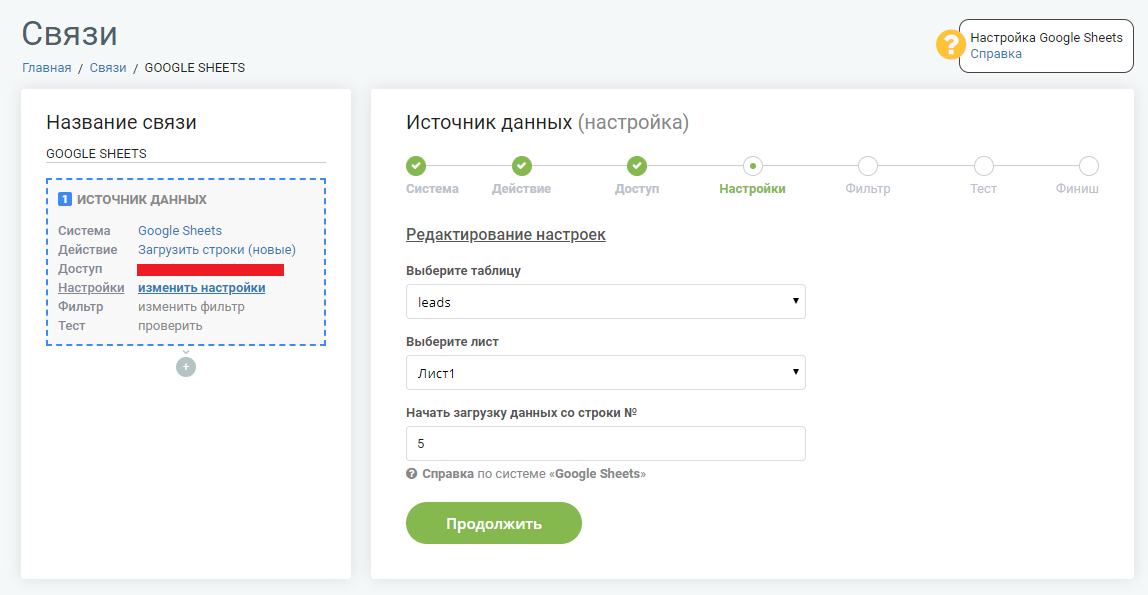Open the Связи breadcrumb link
1148x595 pixels.
click(108, 67)
